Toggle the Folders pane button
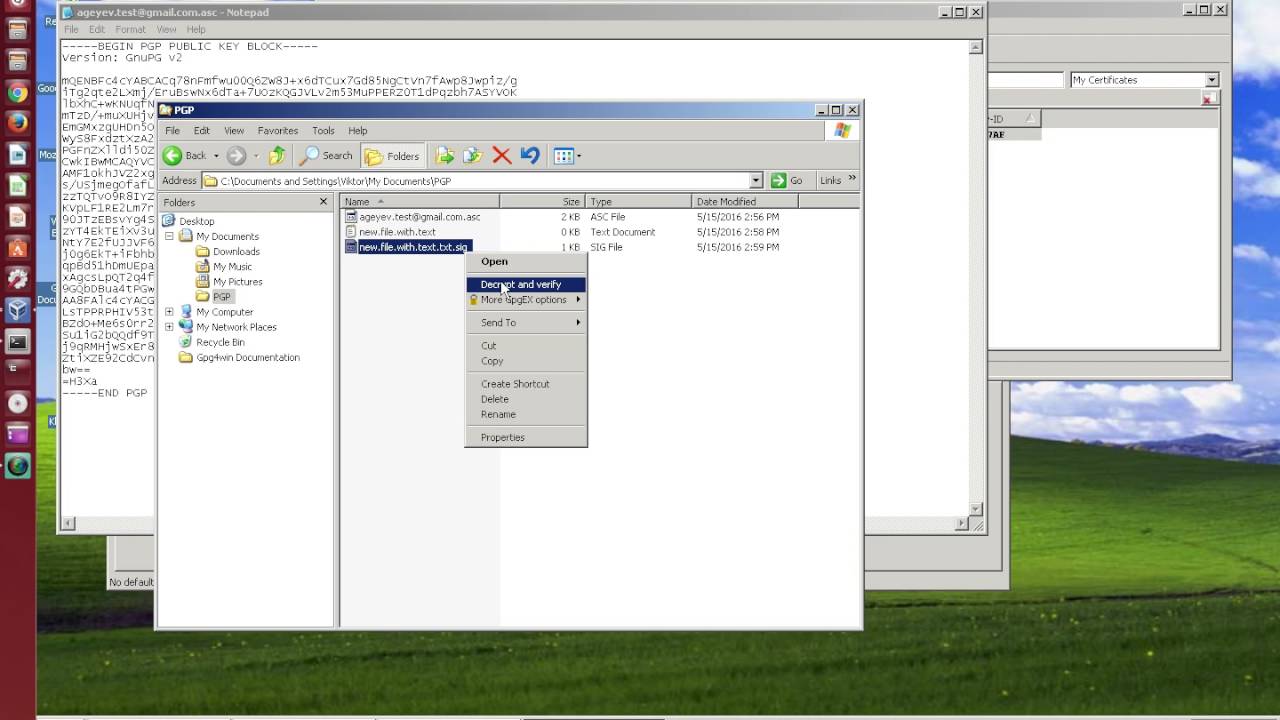Screen dimensions: 1280x720 [x=393, y=155]
